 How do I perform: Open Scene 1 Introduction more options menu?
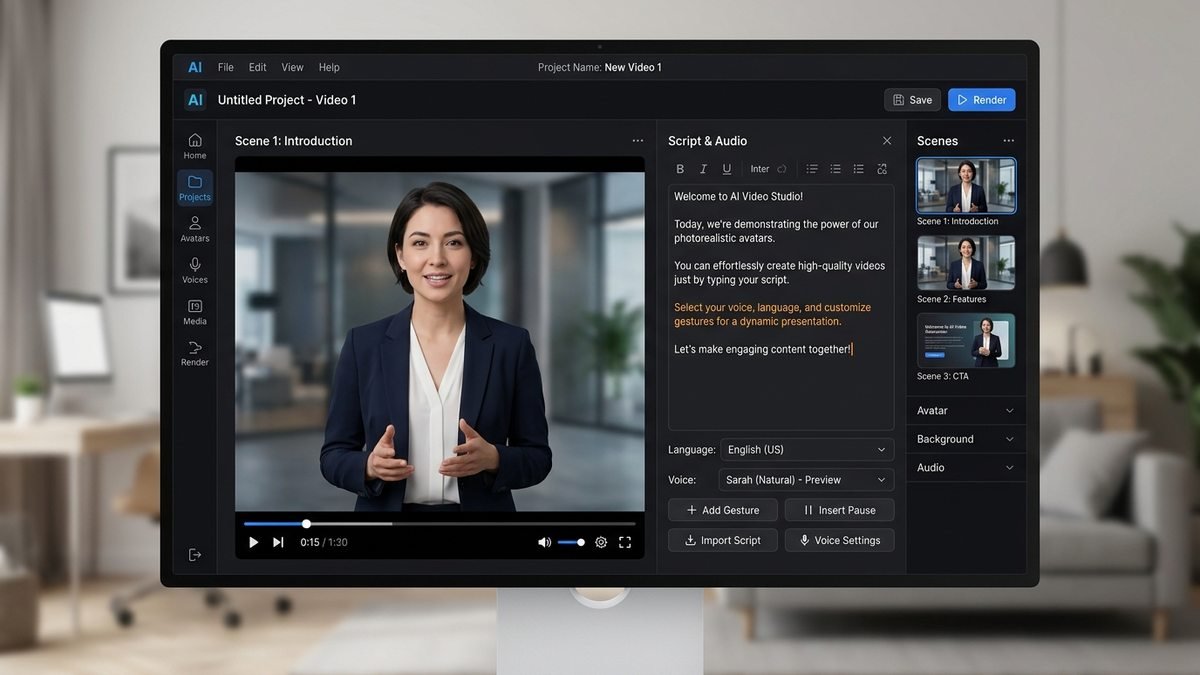click(x=638, y=141)
